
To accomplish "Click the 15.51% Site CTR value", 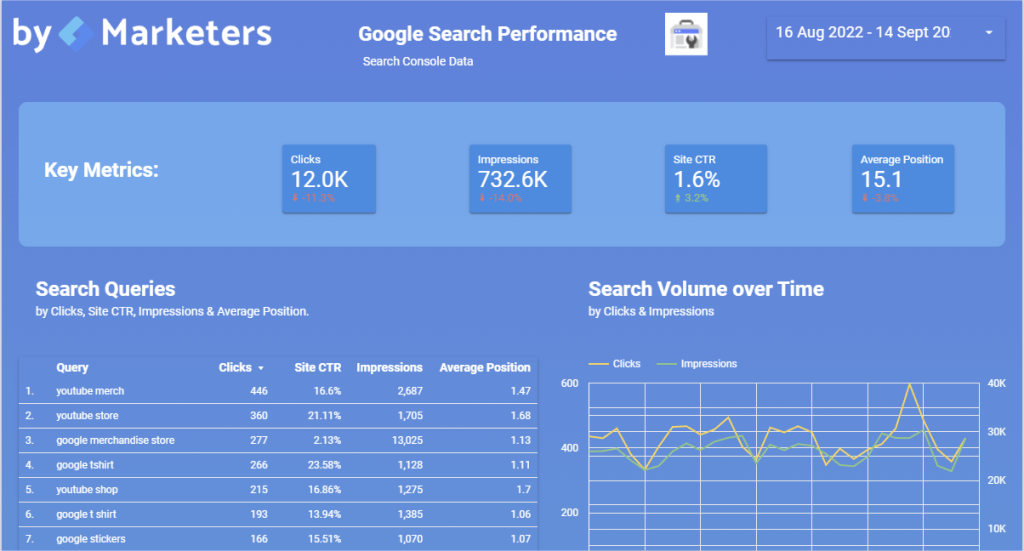I will [324, 539].
